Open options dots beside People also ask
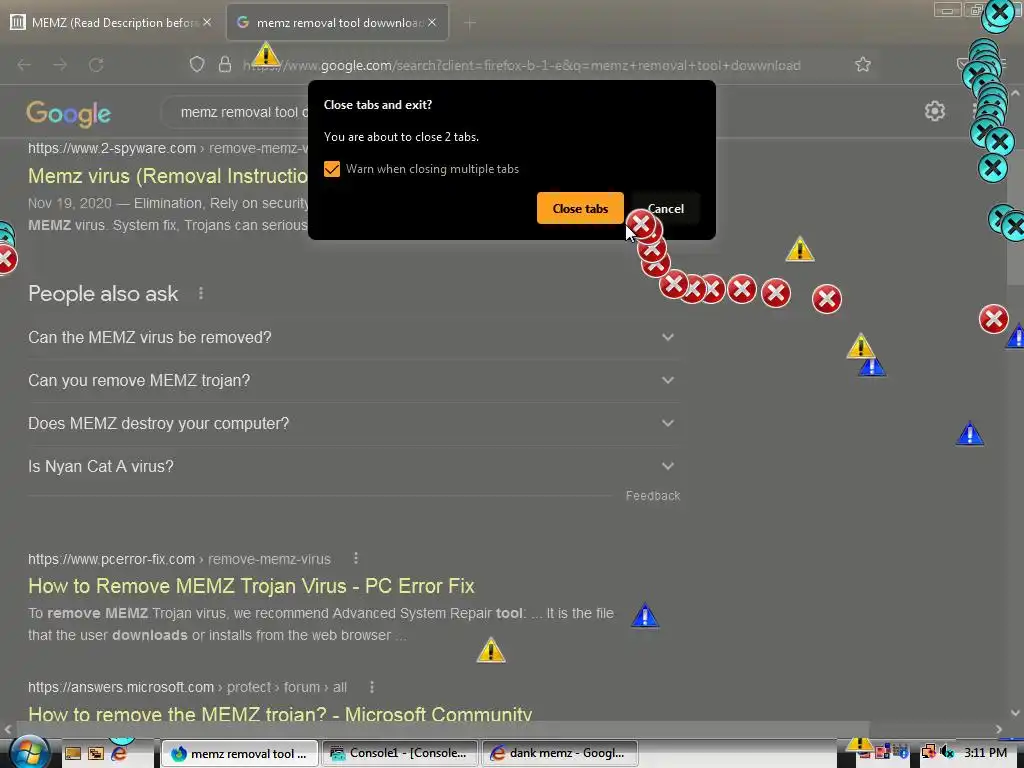The width and height of the screenshot is (1024, 768). point(200,294)
